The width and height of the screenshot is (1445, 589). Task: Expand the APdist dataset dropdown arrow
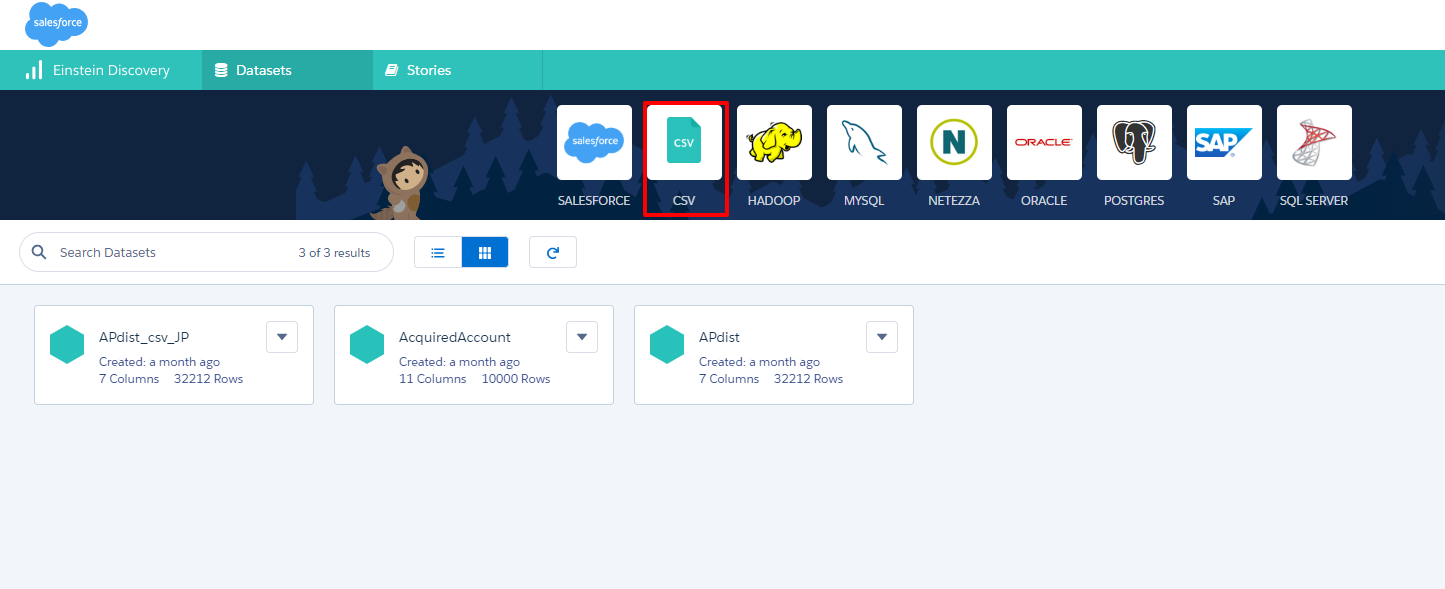coord(882,337)
